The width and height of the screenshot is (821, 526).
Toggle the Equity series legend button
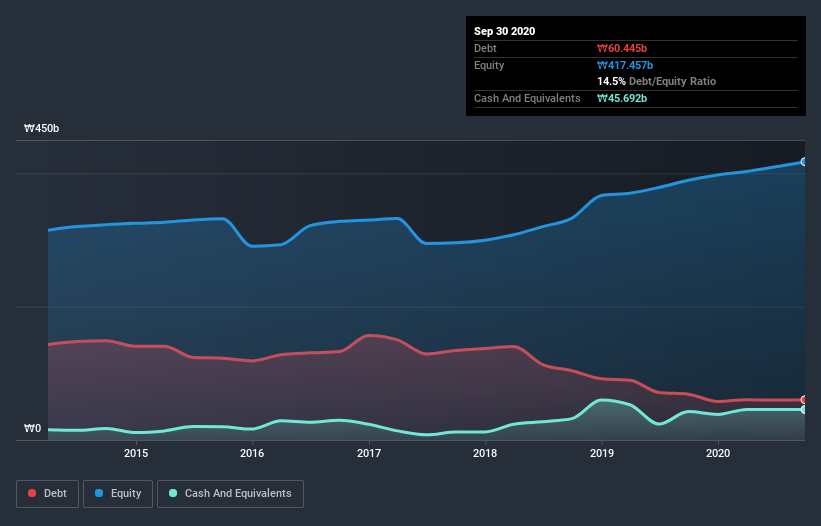pyautogui.click(x=118, y=494)
